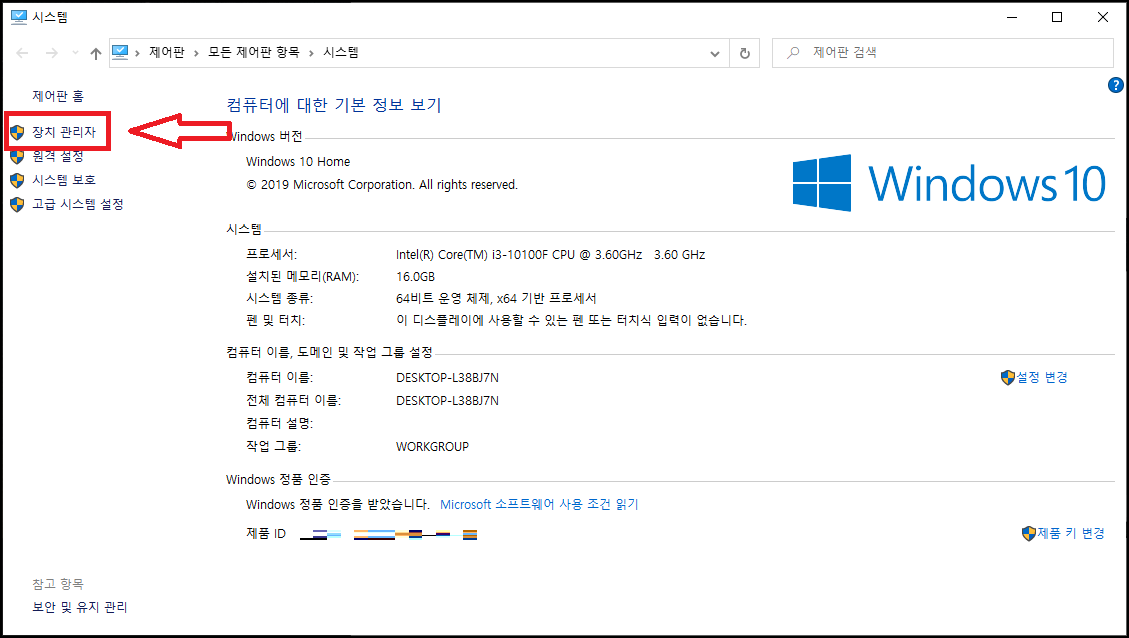1129x638 pixels.
Task: Click Windows 10 Home edition text
Action: 298,161
